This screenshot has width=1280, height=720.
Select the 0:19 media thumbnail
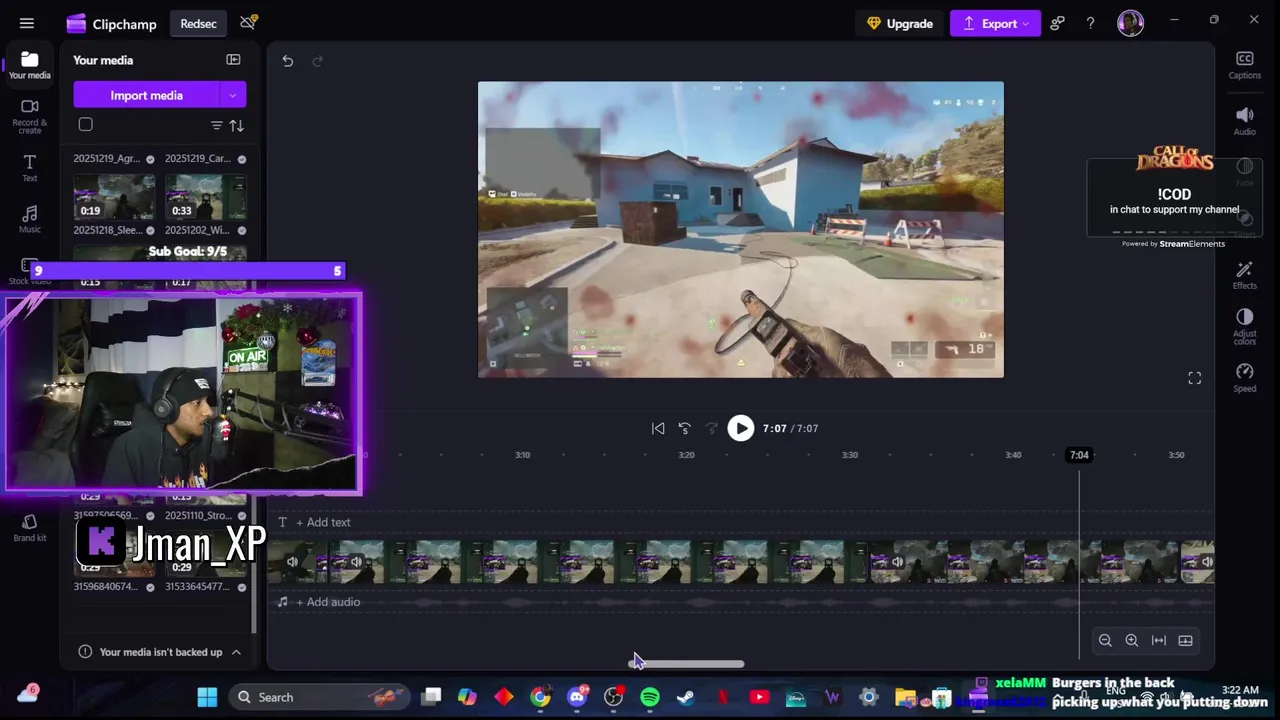tap(114, 197)
